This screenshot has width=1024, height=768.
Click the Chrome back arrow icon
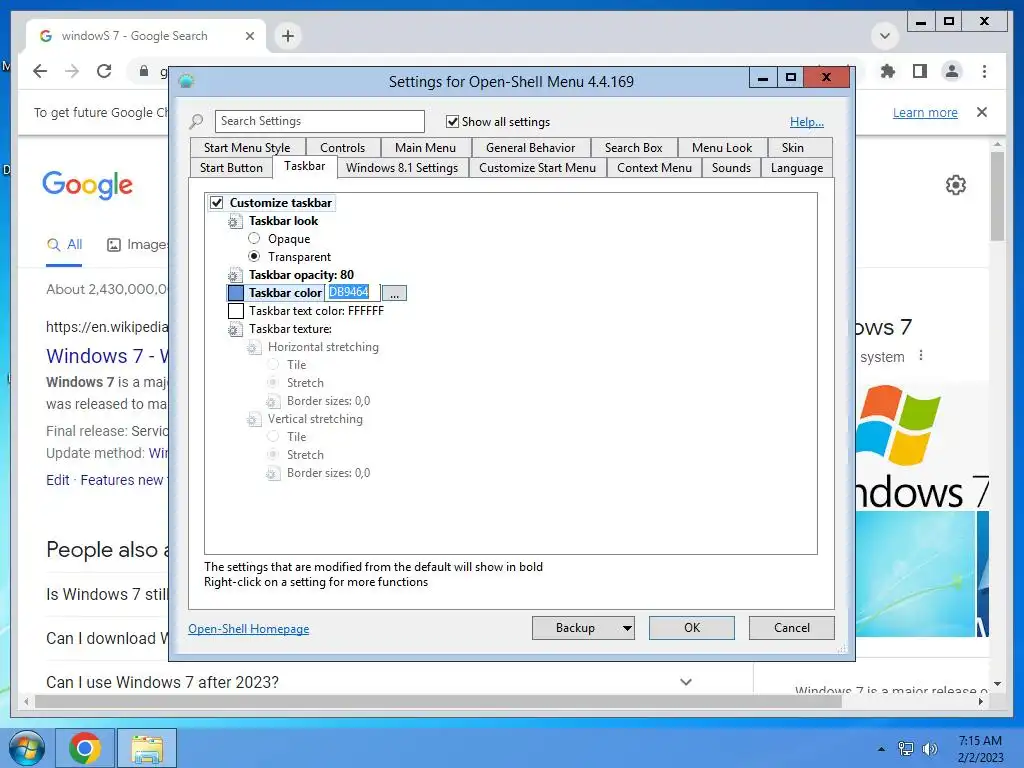(x=40, y=71)
